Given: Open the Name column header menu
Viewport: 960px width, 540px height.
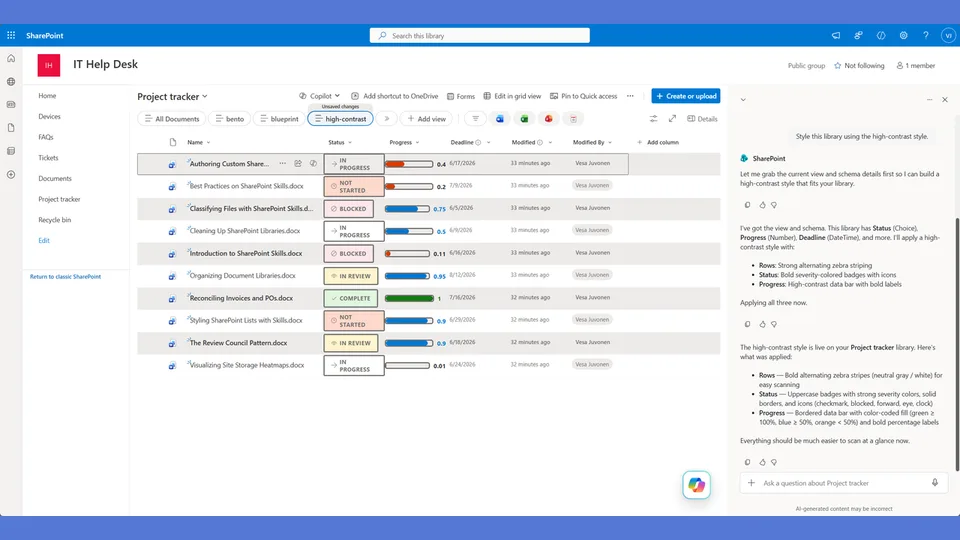Looking at the screenshot, I should [x=198, y=142].
